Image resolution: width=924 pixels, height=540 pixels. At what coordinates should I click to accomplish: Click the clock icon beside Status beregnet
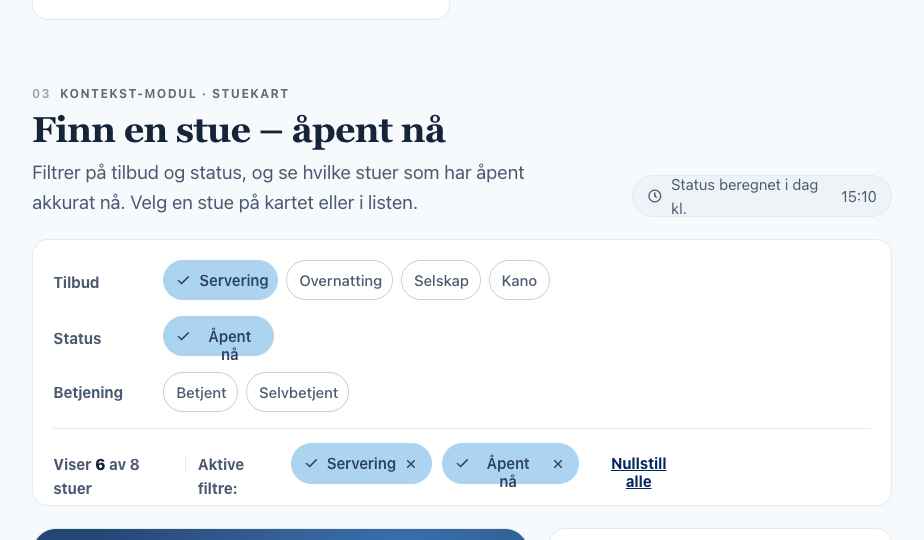tap(654, 196)
